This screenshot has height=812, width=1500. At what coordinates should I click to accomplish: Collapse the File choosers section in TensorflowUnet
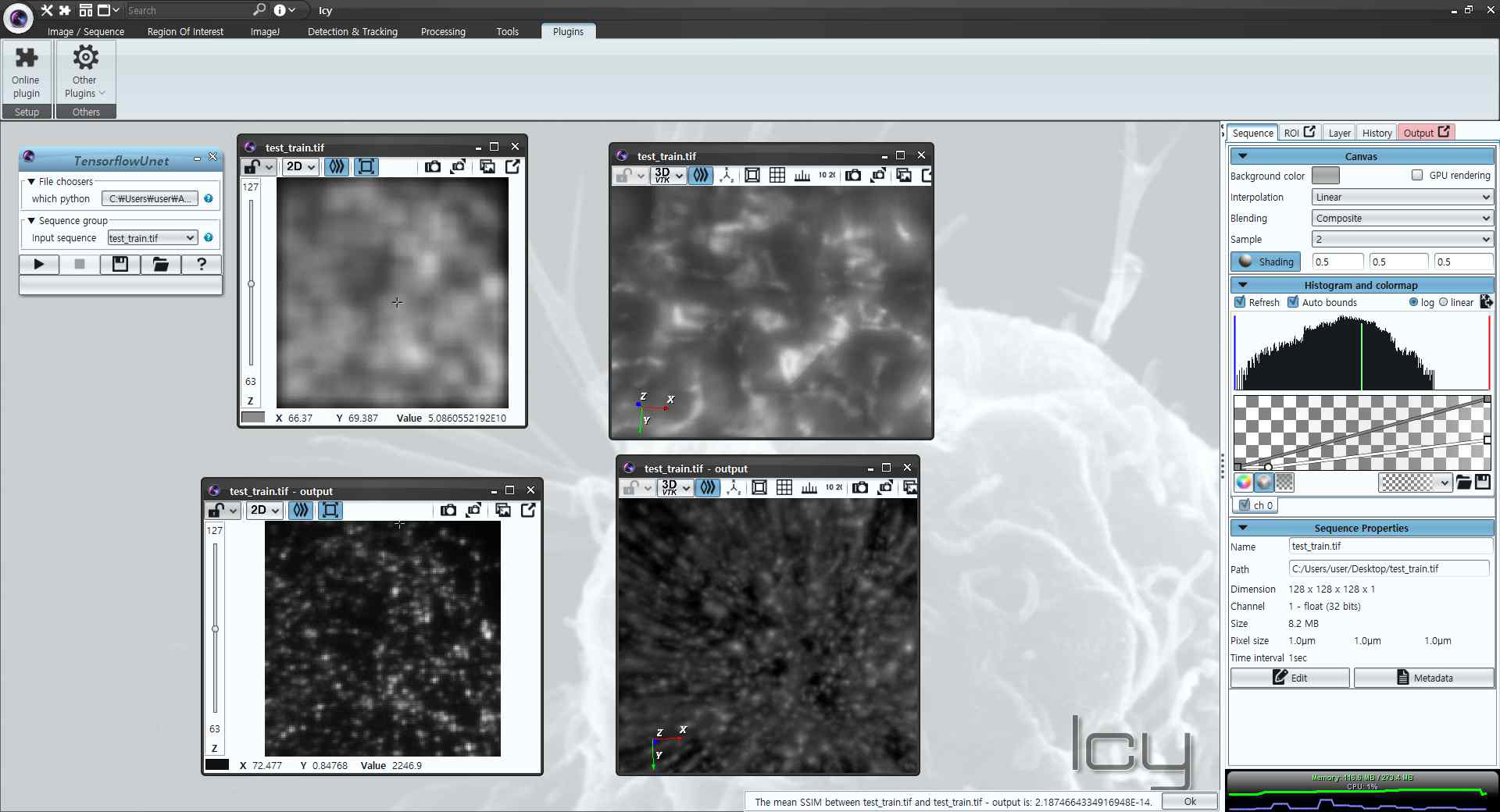tap(31, 182)
